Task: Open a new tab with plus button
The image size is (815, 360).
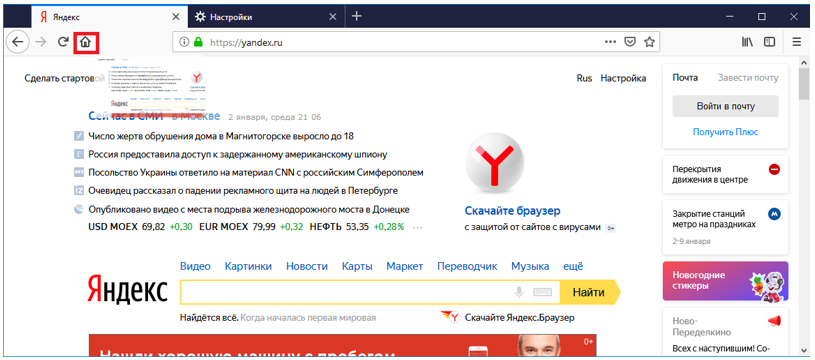Action: point(356,16)
